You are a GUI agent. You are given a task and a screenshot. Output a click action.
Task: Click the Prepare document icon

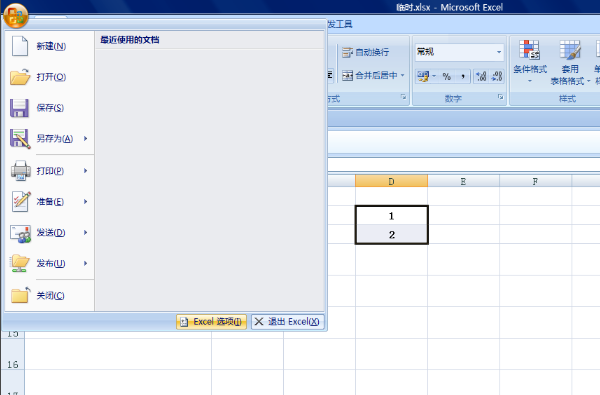tap(21, 202)
